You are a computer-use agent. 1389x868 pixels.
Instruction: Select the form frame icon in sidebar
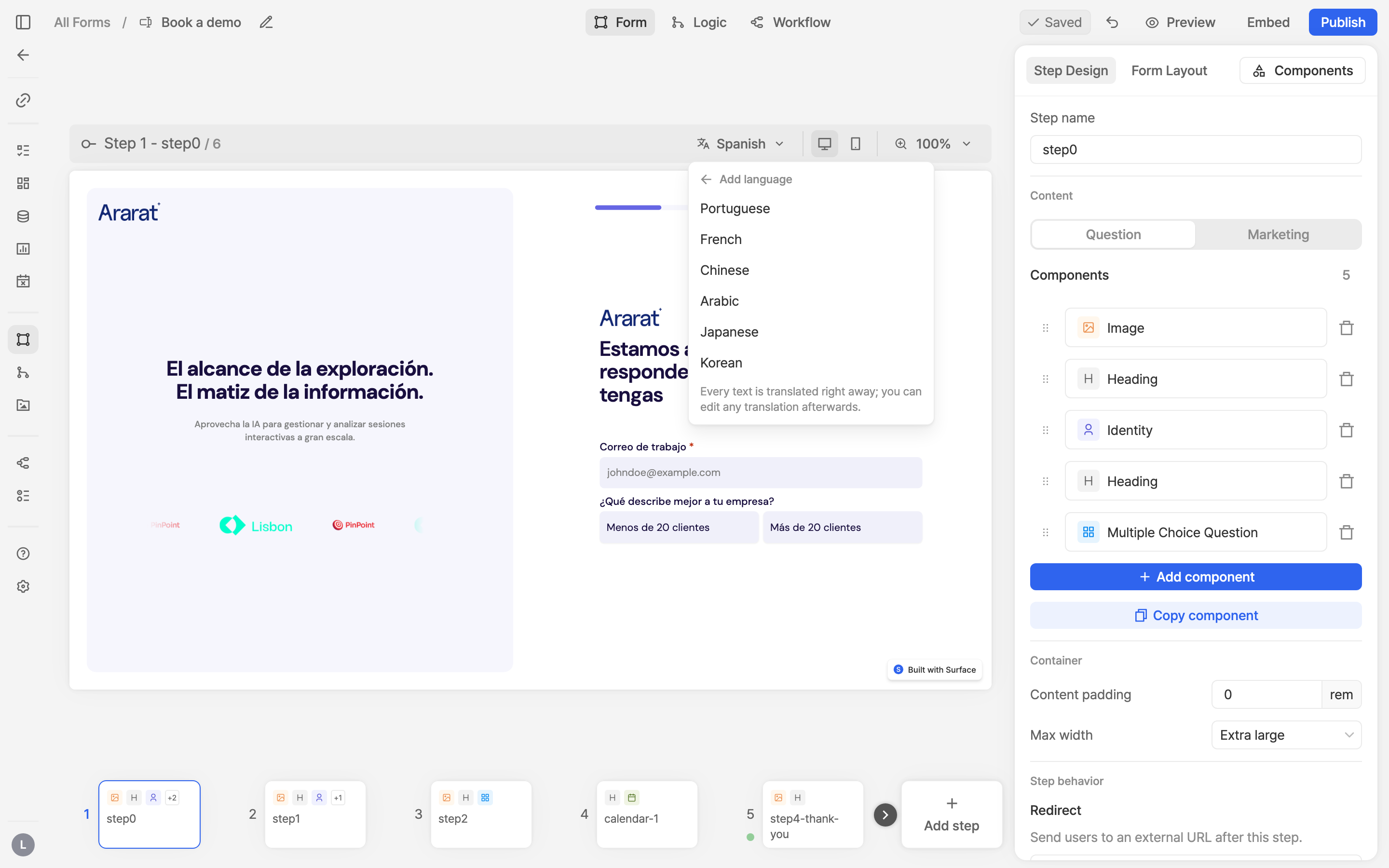click(23, 339)
